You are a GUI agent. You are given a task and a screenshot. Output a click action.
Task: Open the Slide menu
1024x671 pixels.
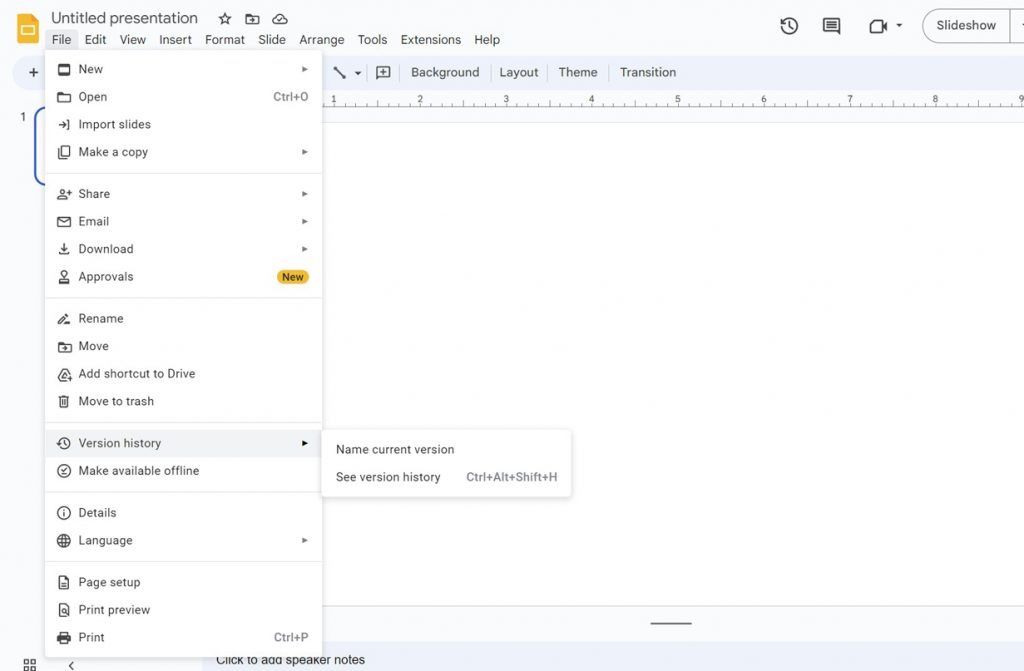(x=272, y=40)
